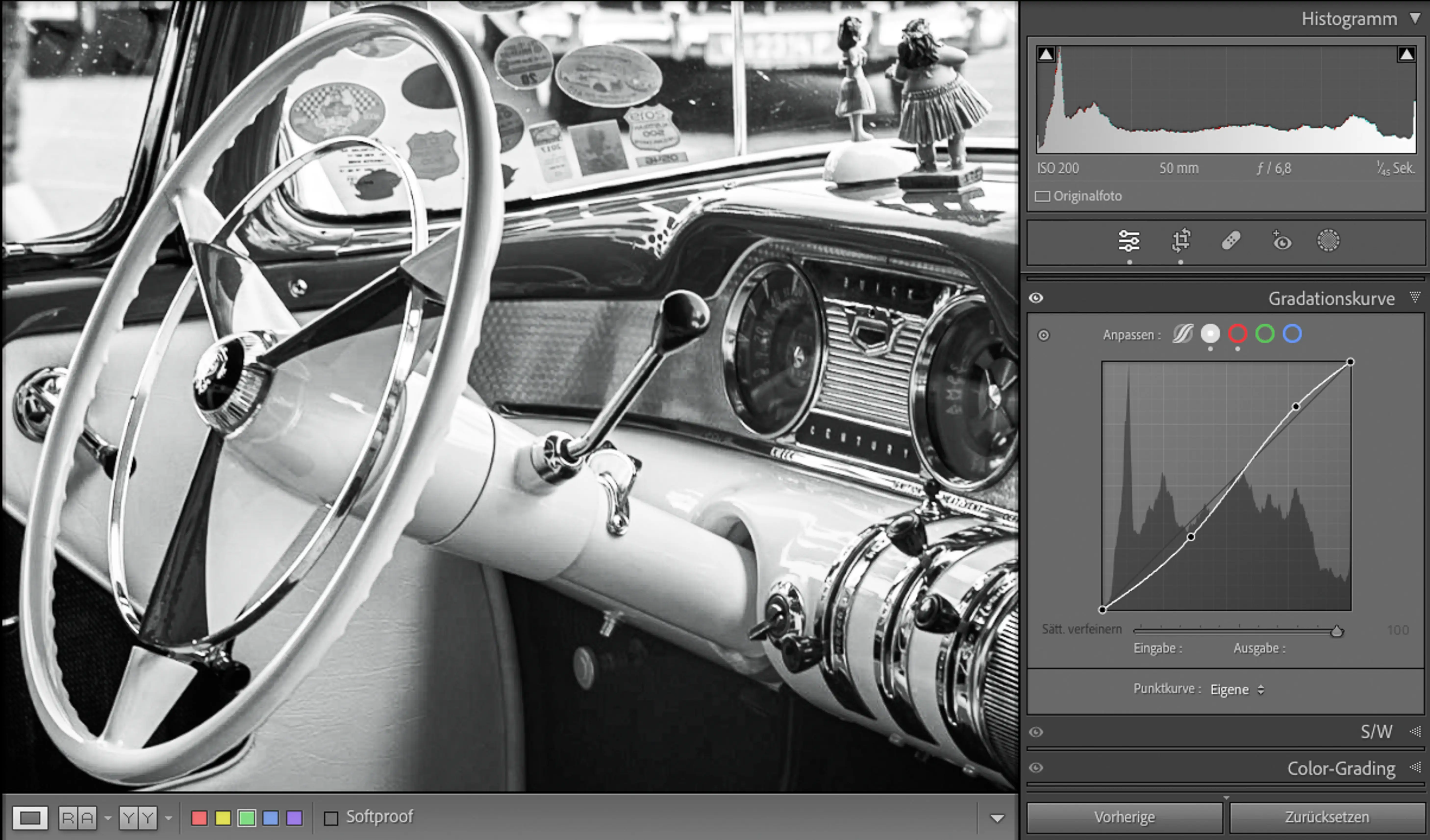Switch to parametric curve mode
This screenshot has height=840, width=1430.
point(1183,334)
